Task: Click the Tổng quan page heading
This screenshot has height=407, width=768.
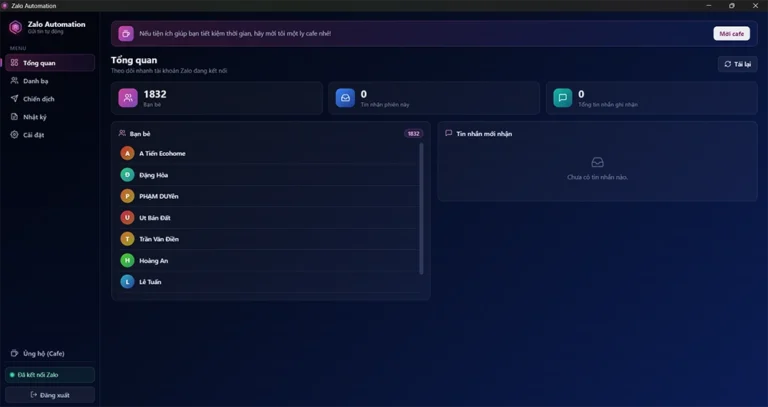Action: point(134,60)
